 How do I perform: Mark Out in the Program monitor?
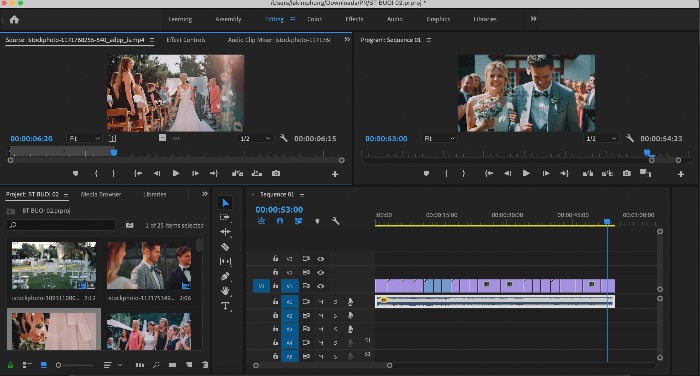click(x=464, y=173)
